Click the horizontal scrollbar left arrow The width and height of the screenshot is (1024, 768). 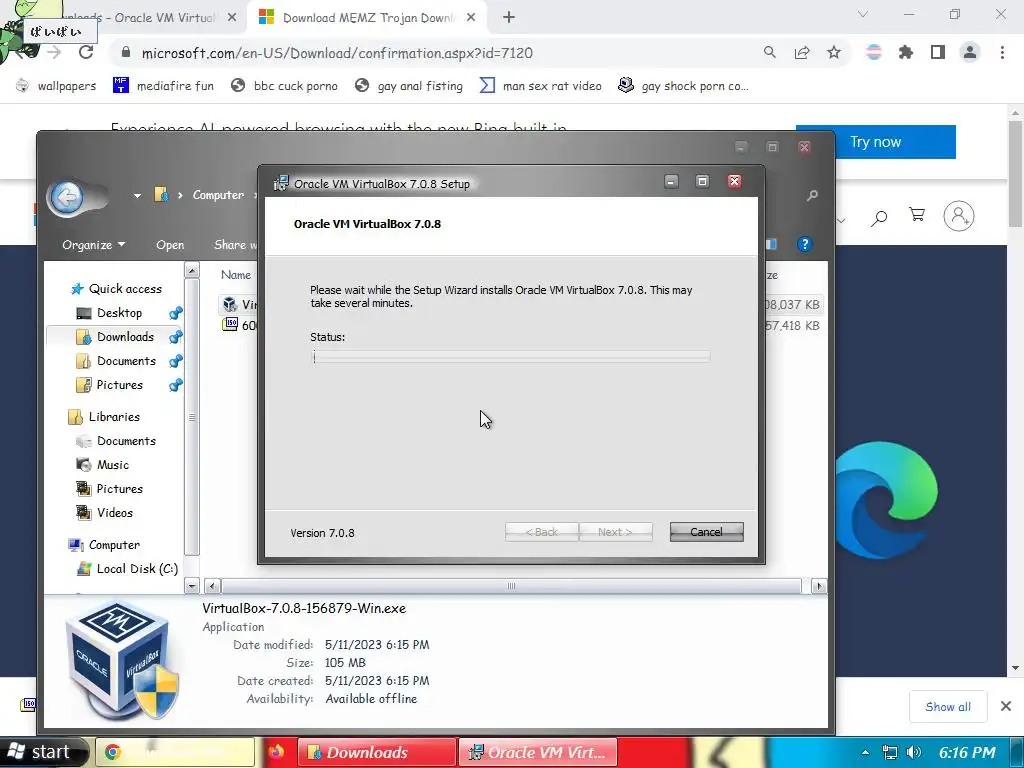tap(213, 586)
